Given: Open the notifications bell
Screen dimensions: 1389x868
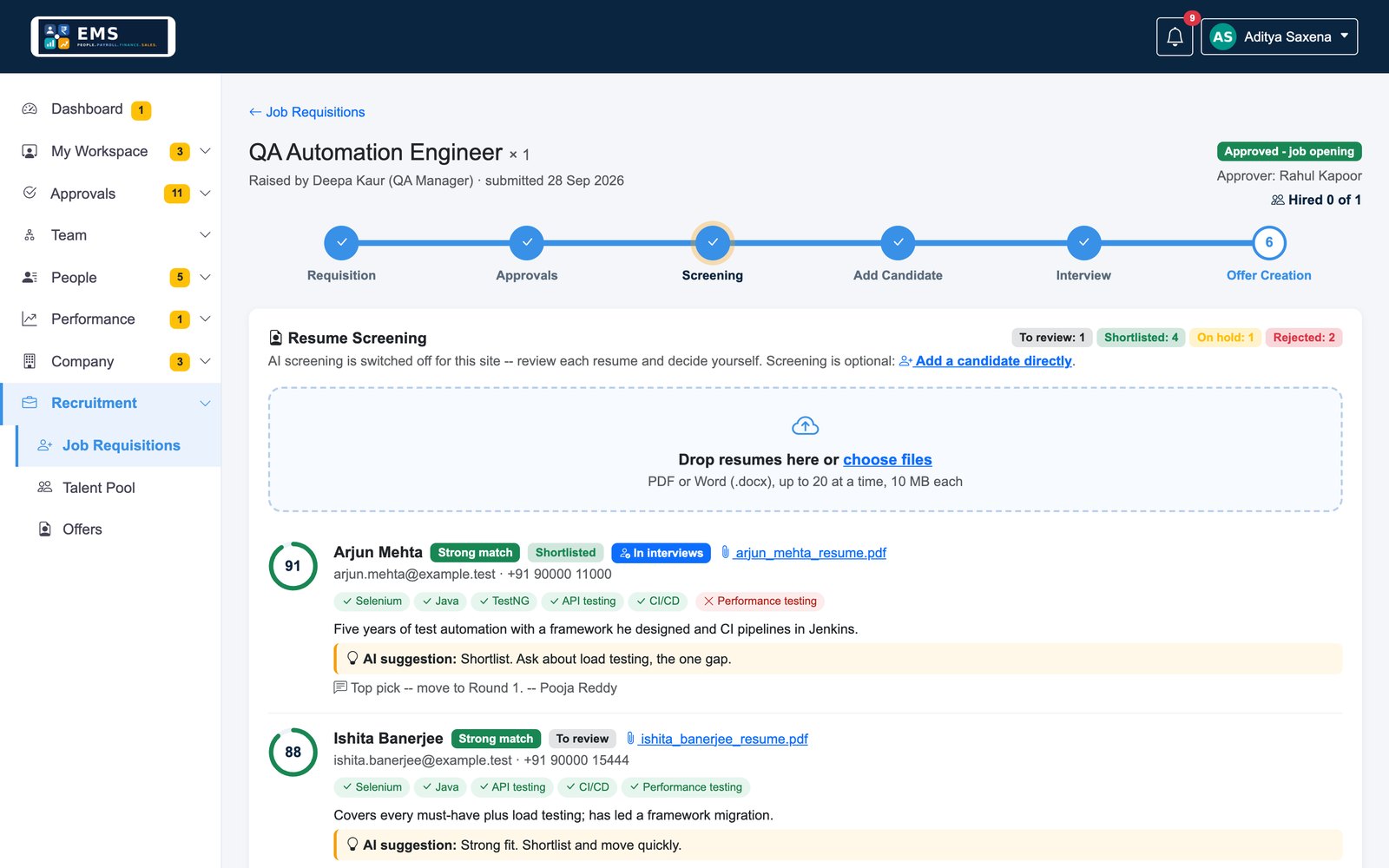Looking at the screenshot, I should [x=1175, y=36].
